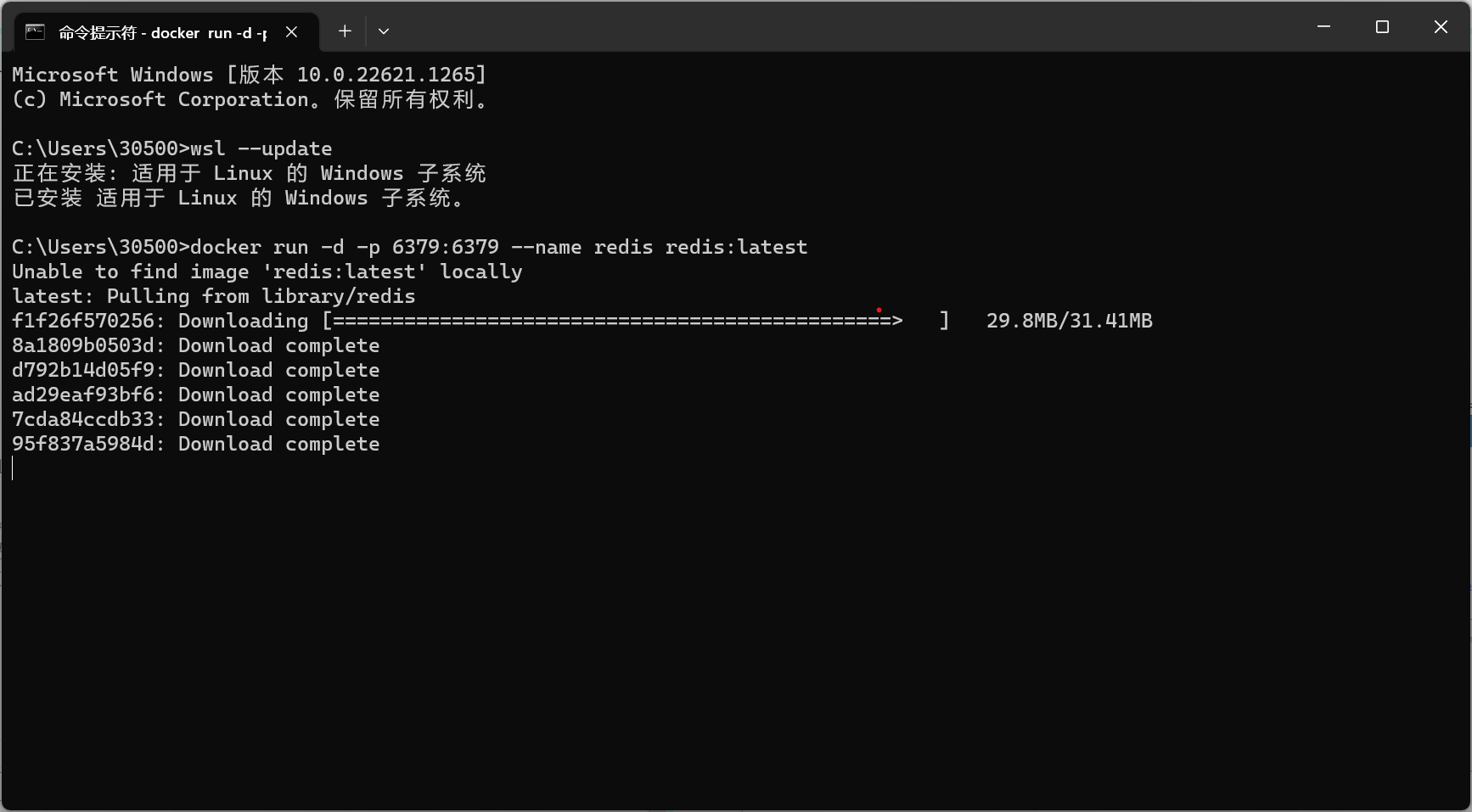Viewport: 1472px width, 812px height.
Task: Click the 95f837a5984d Download complete line
Action: pos(196,444)
